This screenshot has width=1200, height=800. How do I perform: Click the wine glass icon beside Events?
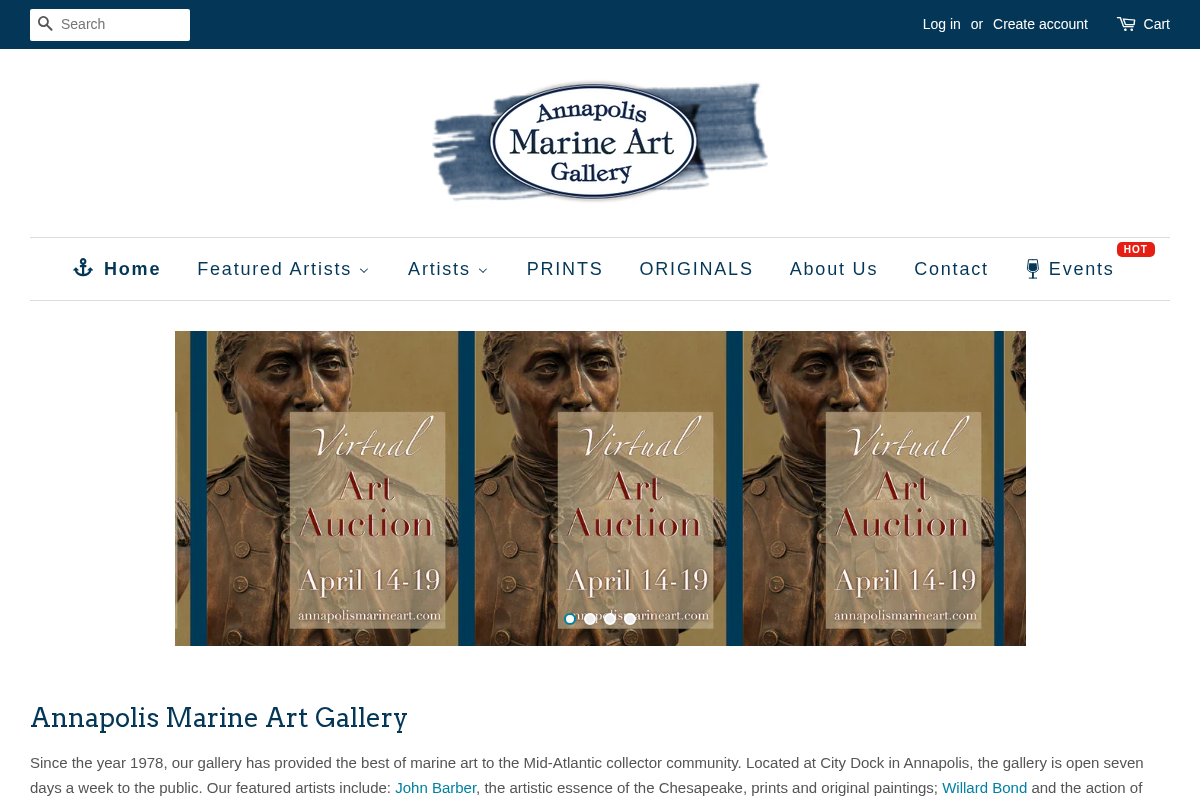coord(1033,267)
